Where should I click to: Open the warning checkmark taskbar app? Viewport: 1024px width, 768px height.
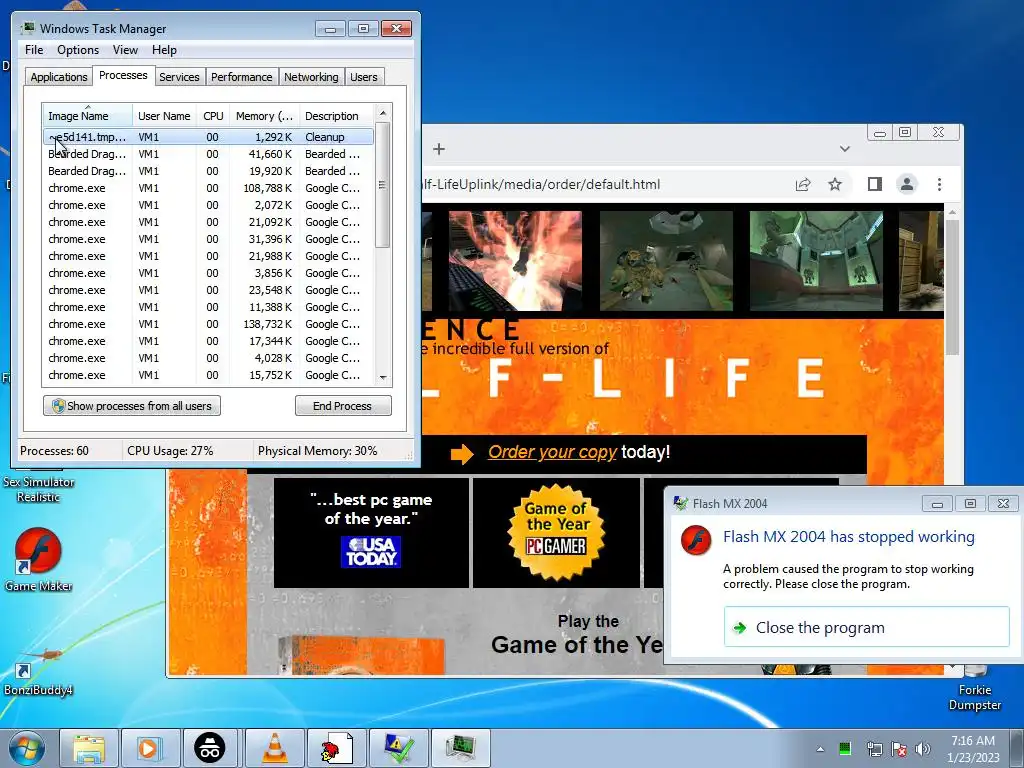coord(399,748)
